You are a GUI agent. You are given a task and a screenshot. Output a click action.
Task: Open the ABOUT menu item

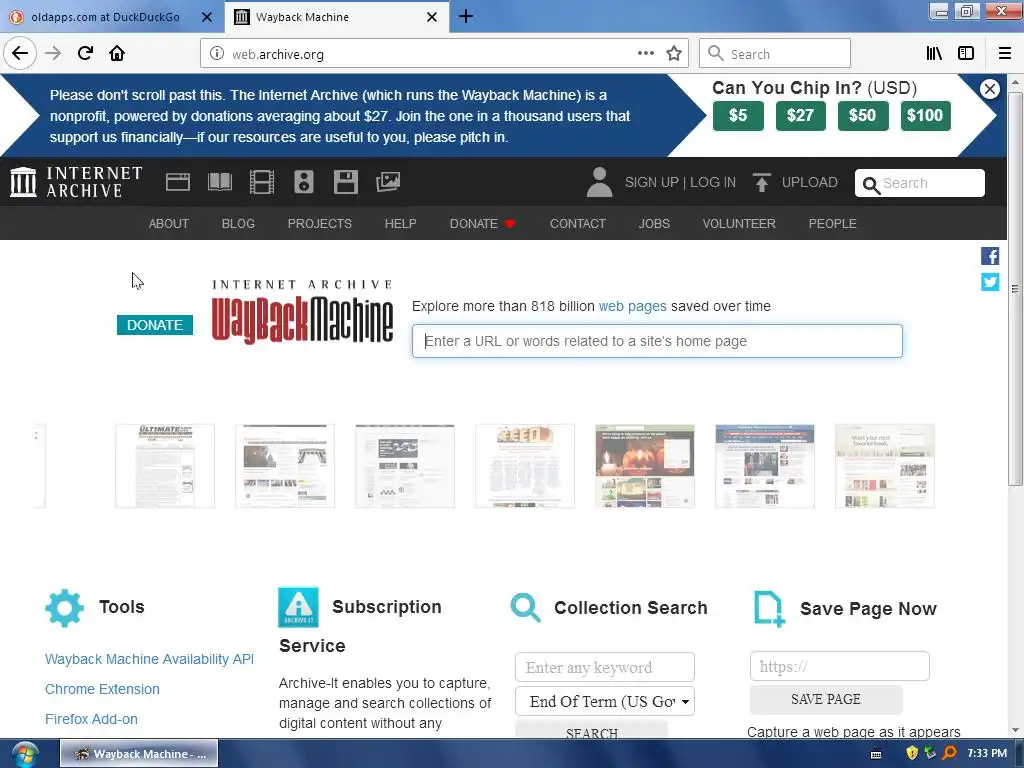click(168, 223)
